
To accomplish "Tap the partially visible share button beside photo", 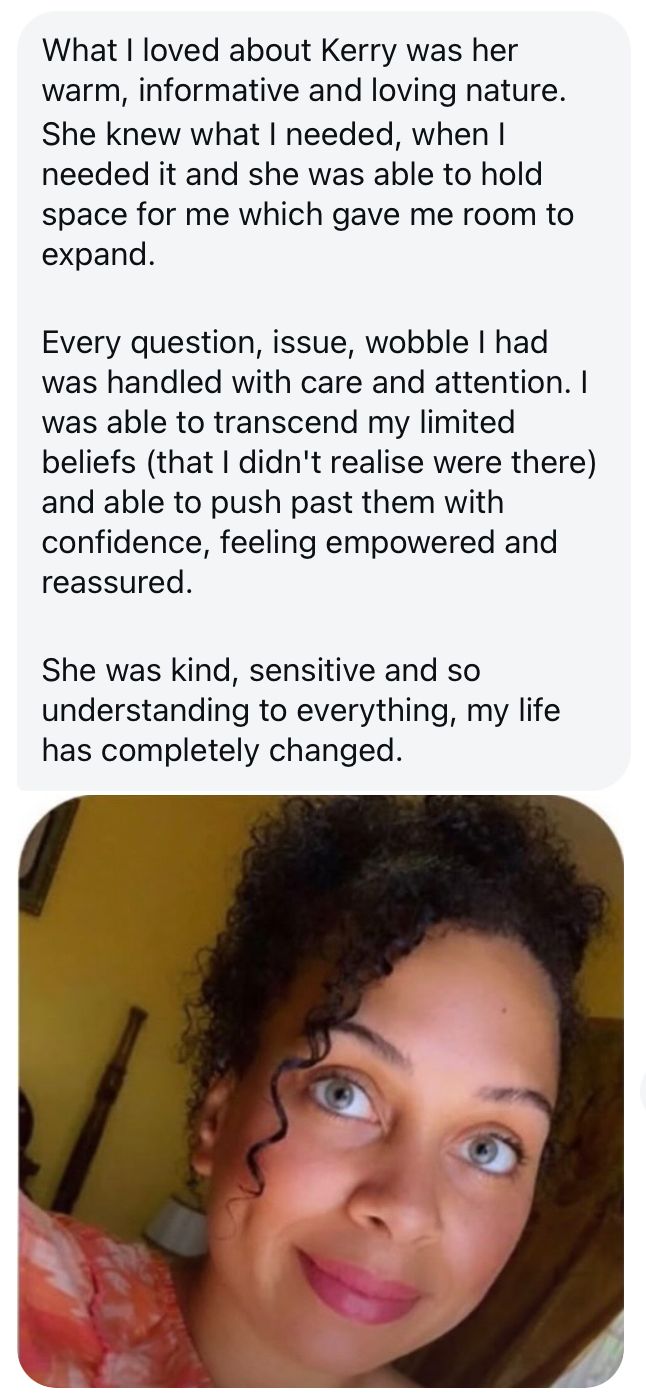I will pos(642,1092).
